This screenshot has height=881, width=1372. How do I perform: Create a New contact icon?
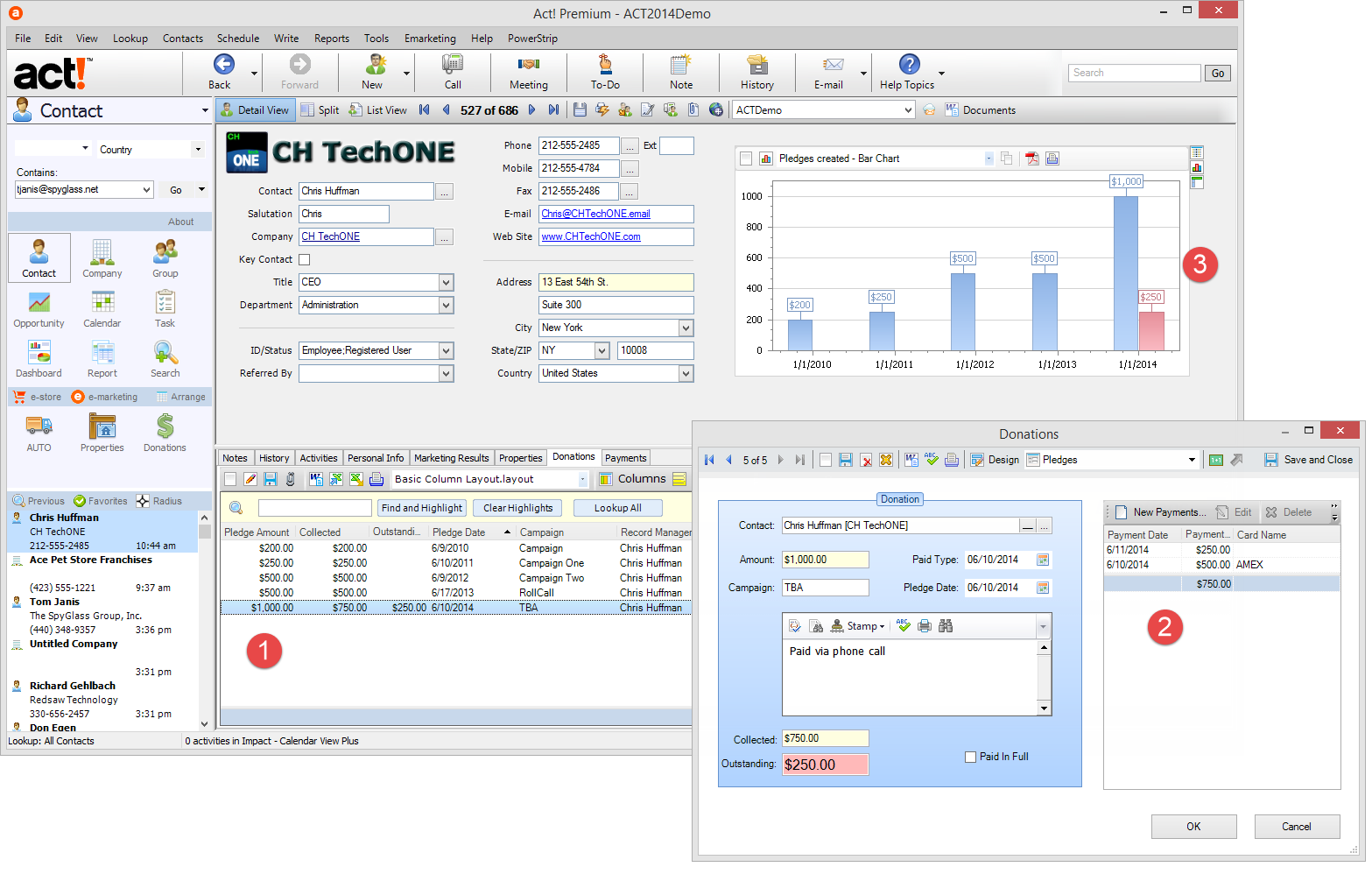coord(376,64)
